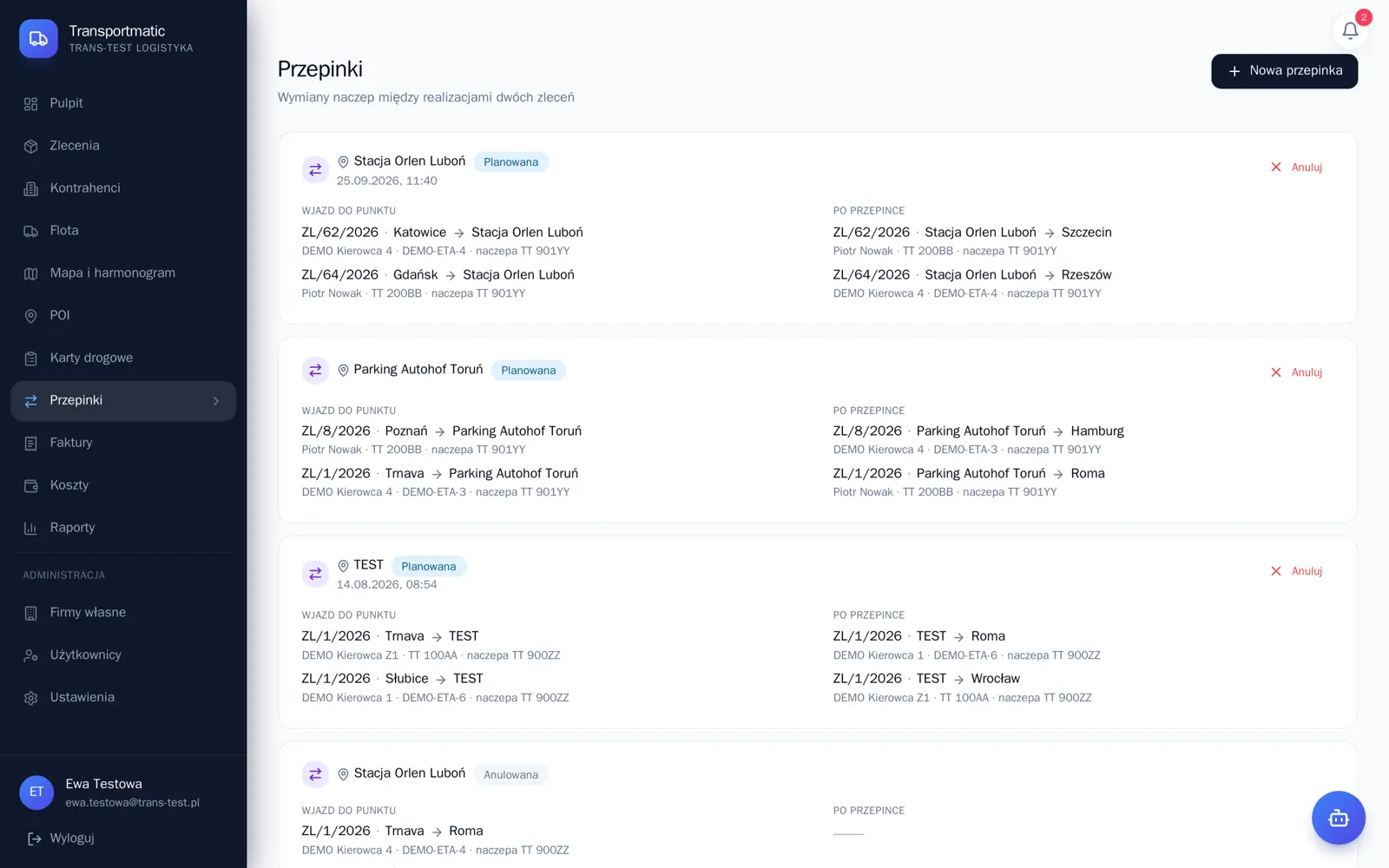
Task: Click the ET user avatar
Action: (36, 792)
